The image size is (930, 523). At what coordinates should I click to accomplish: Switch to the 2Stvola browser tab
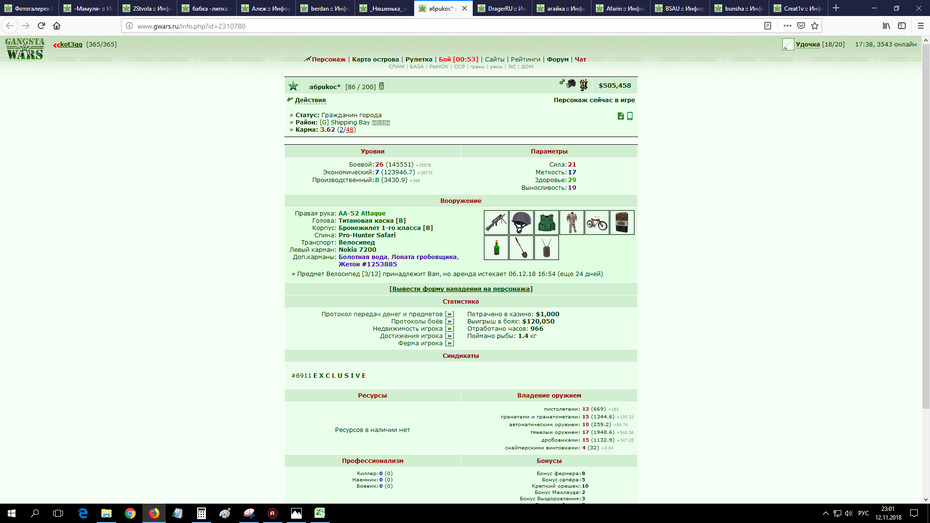tap(147, 8)
